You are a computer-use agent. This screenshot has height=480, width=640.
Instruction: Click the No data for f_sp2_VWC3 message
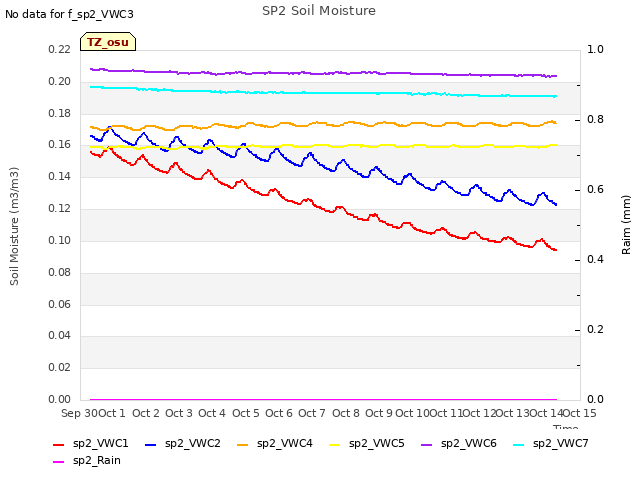pyautogui.click(x=69, y=14)
